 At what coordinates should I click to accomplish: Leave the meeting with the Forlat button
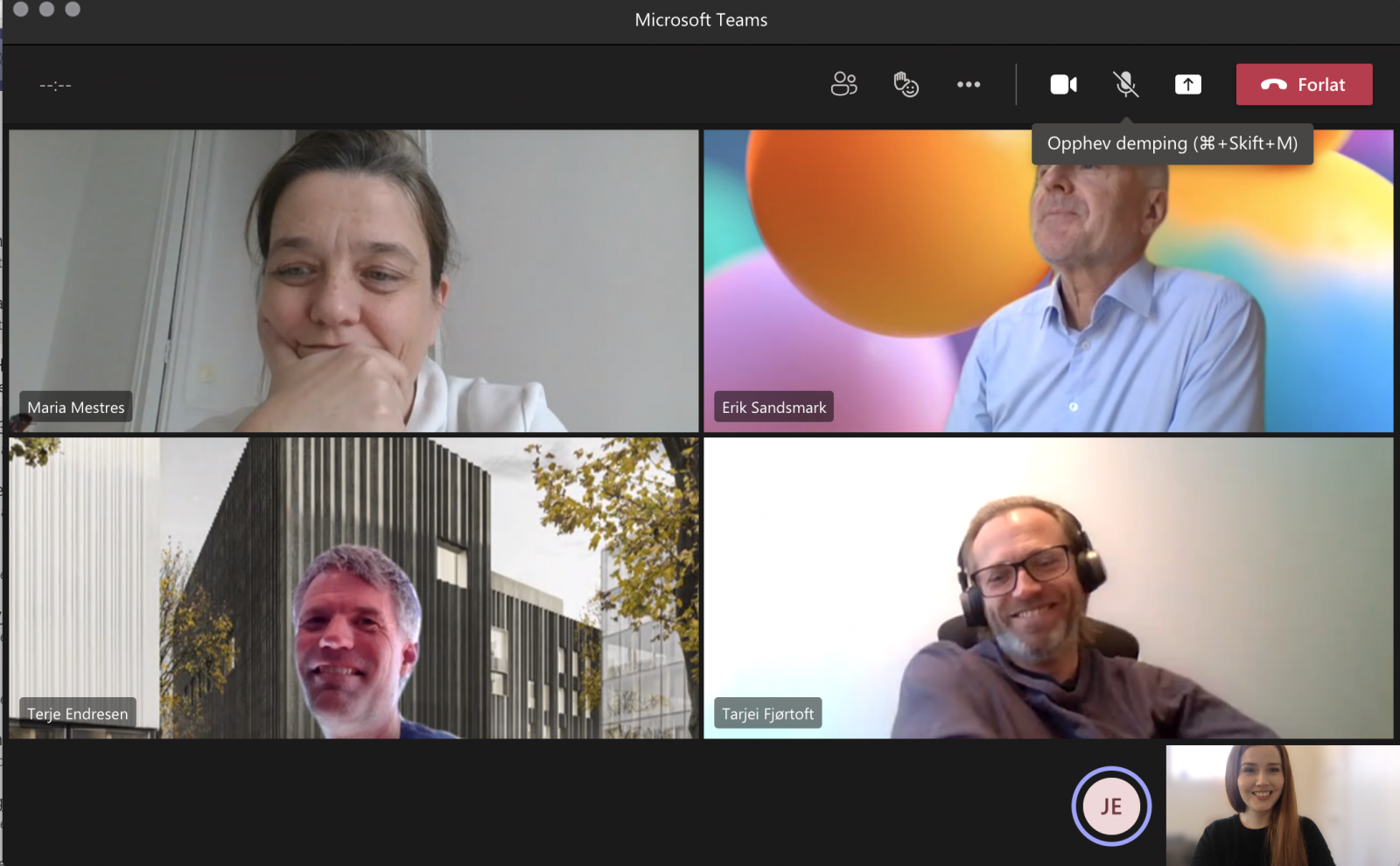pyautogui.click(x=1304, y=84)
